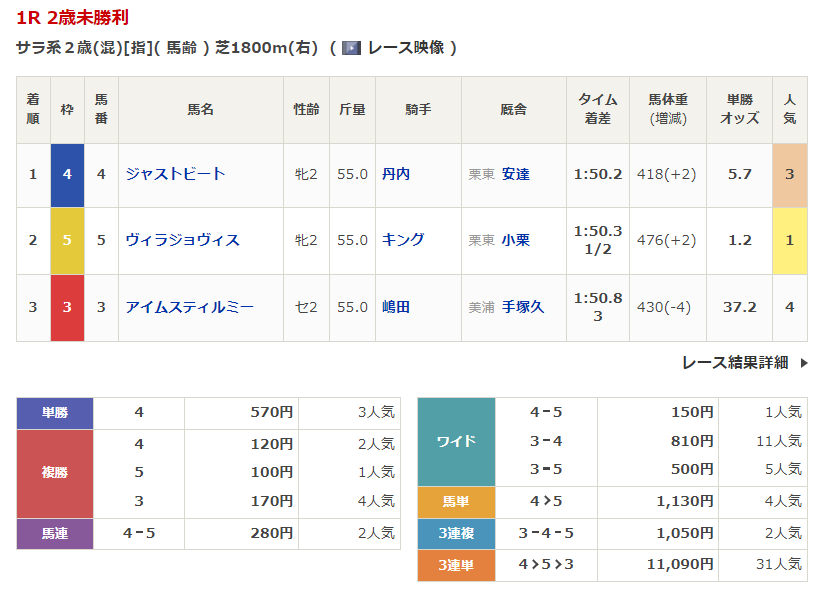This screenshot has height=591, width=820.
Task: Click the 3連複 bet type label
Action: tap(457, 533)
